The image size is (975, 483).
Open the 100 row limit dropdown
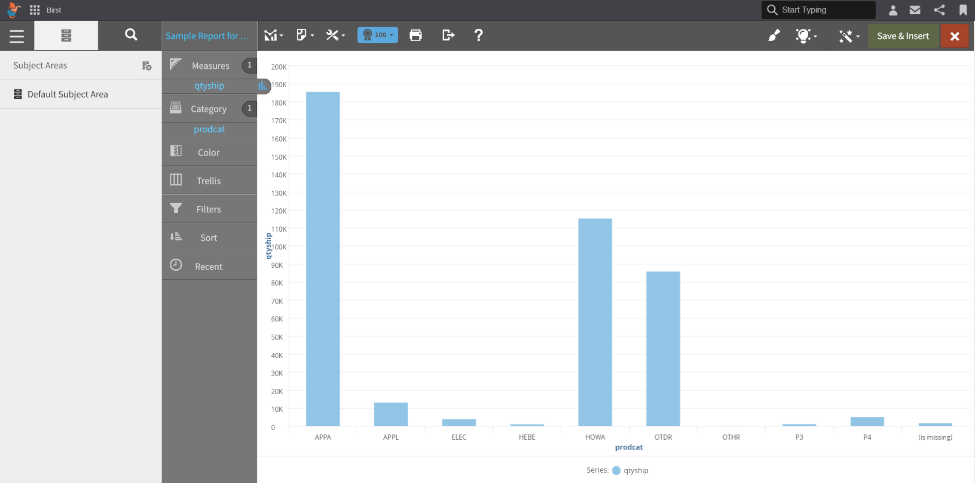pos(377,35)
